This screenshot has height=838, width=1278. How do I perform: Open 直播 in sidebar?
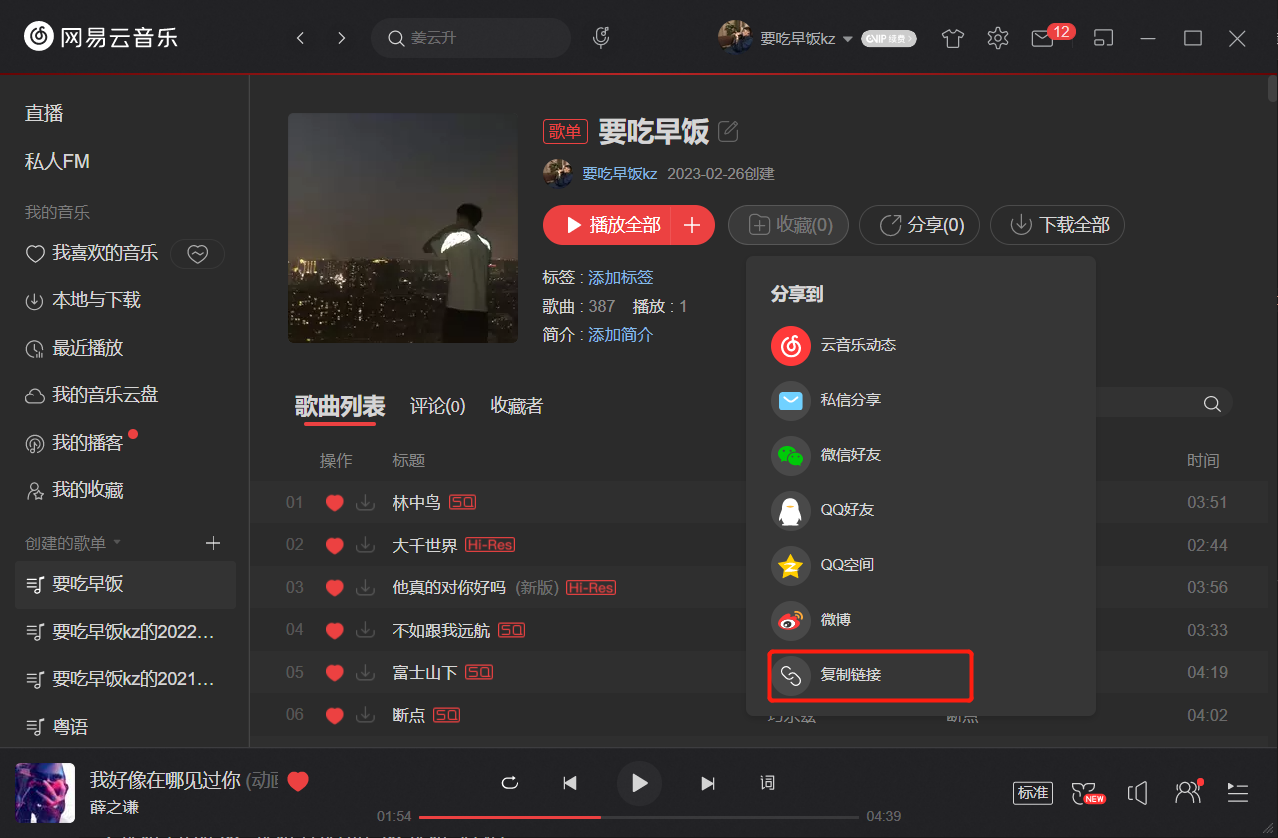point(44,114)
